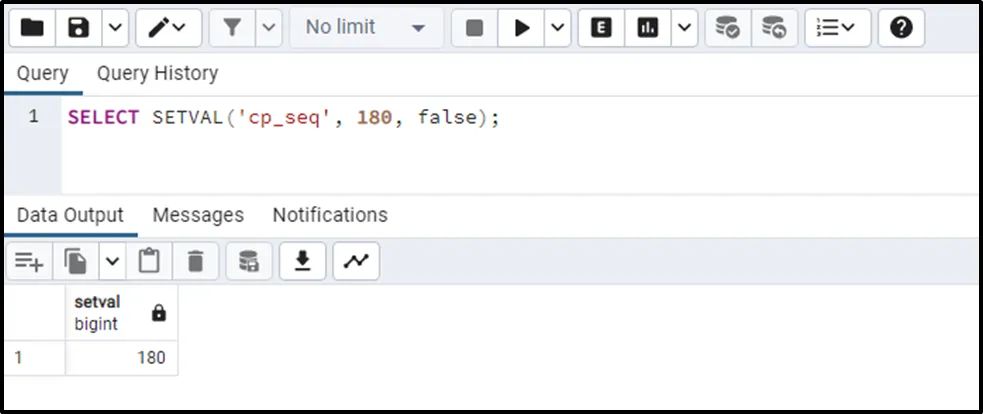Image resolution: width=983 pixels, height=414 pixels.
Task: Stop the running query
Action: [x=475, y=28]
